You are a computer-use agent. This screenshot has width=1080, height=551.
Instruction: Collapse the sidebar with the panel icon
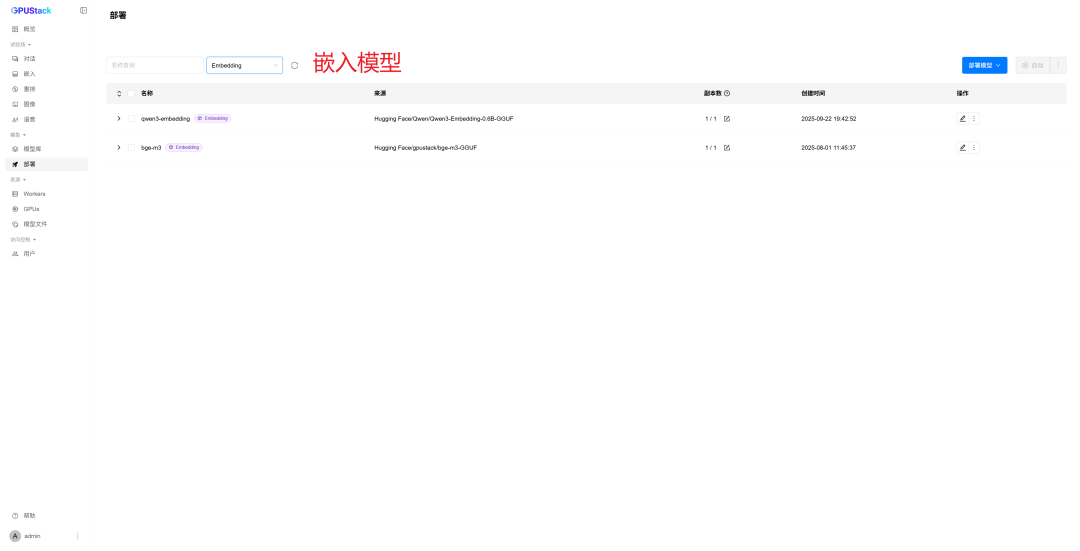pyautogui.click(x=83, y=10)
